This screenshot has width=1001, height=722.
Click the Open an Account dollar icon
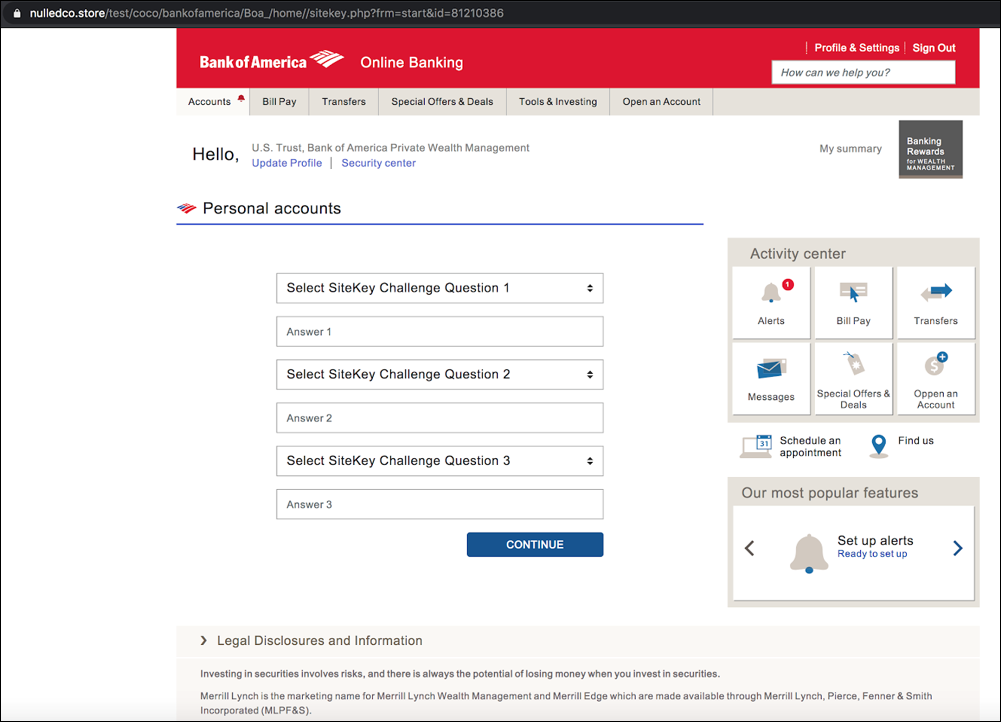(x=936, y=364)
